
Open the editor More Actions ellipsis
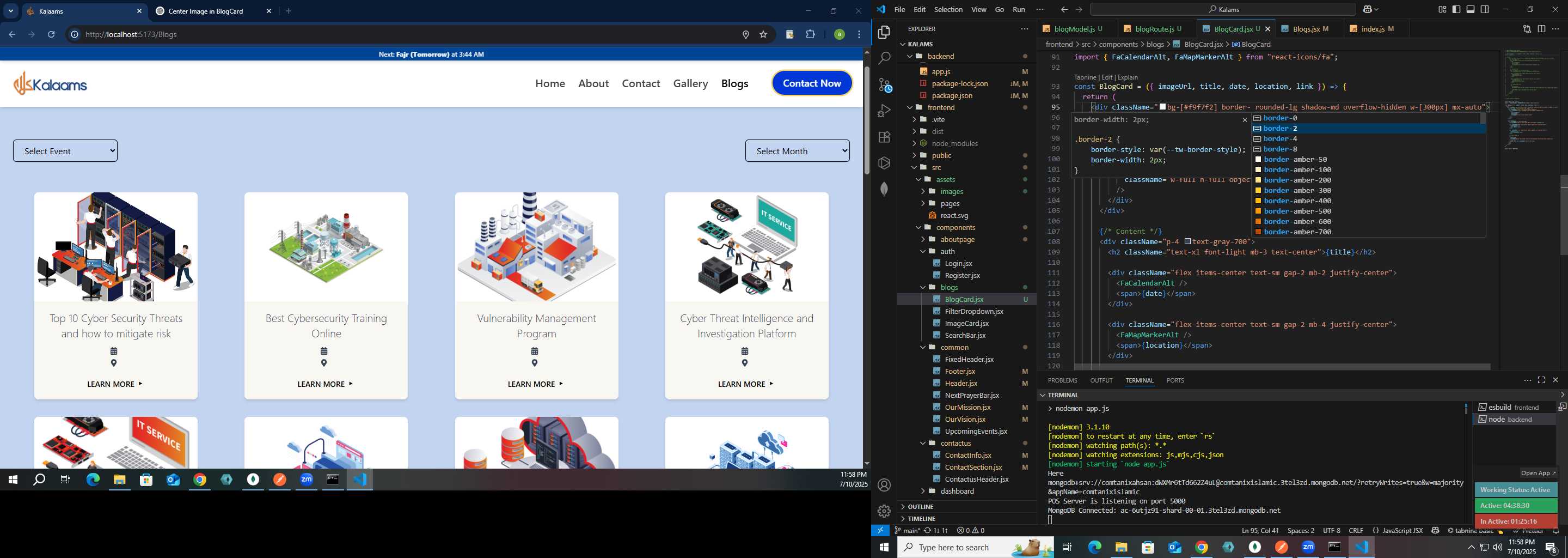(1556, 29)
